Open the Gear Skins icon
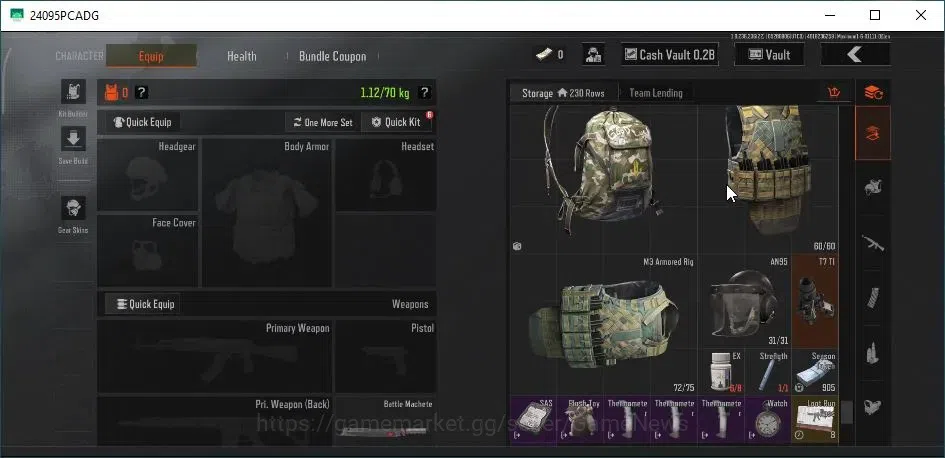Screen dimensions: 945x458 tap(73, 208)
